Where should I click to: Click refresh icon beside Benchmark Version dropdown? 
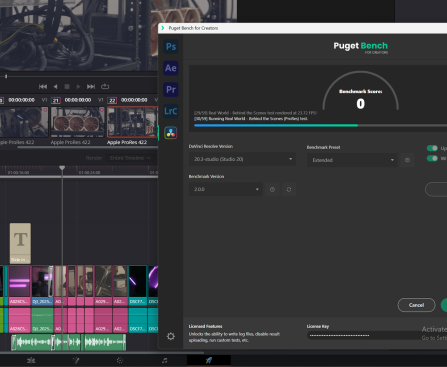point(289,189)
